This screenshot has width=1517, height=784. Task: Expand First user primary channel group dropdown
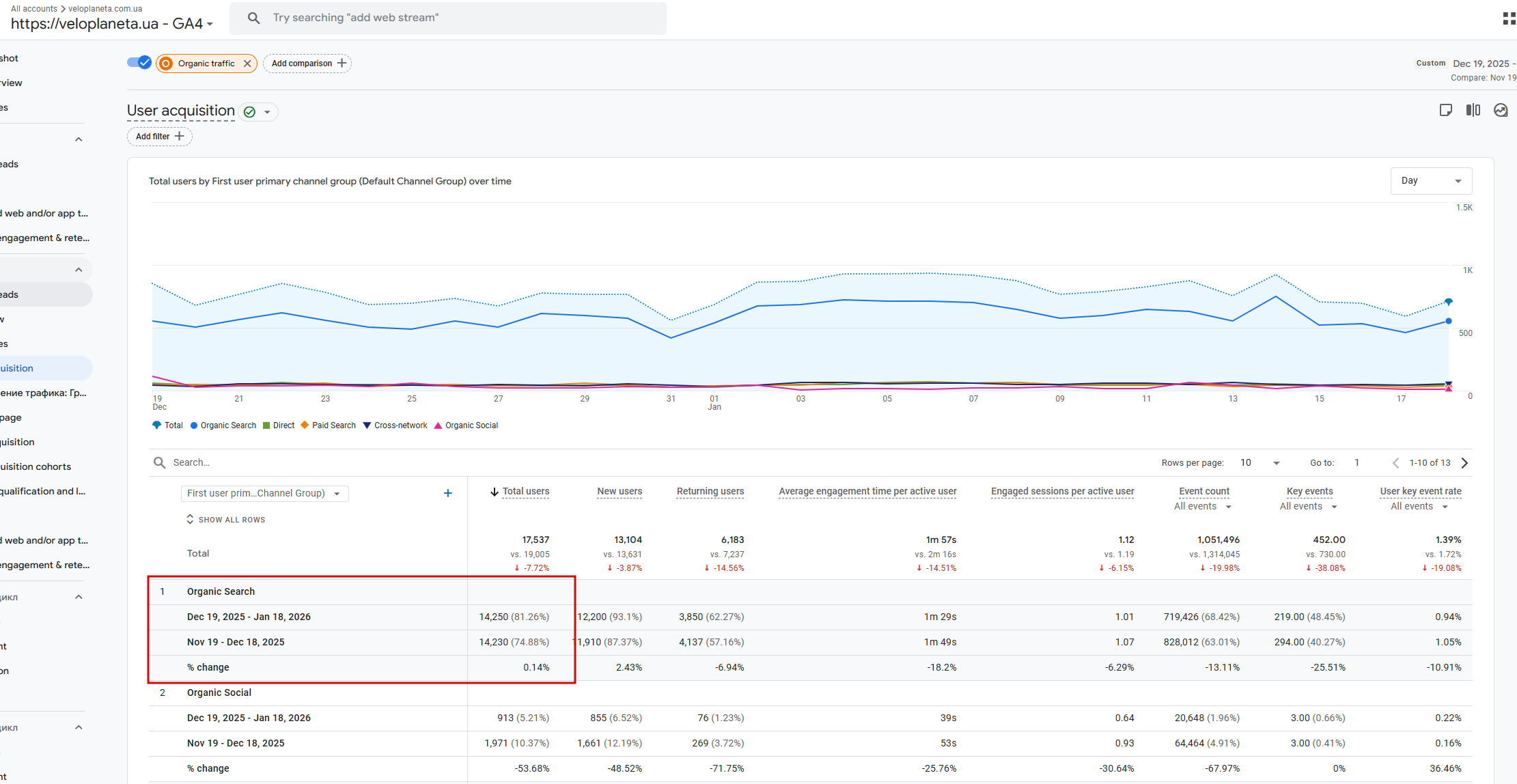click(x=264, y=493)
